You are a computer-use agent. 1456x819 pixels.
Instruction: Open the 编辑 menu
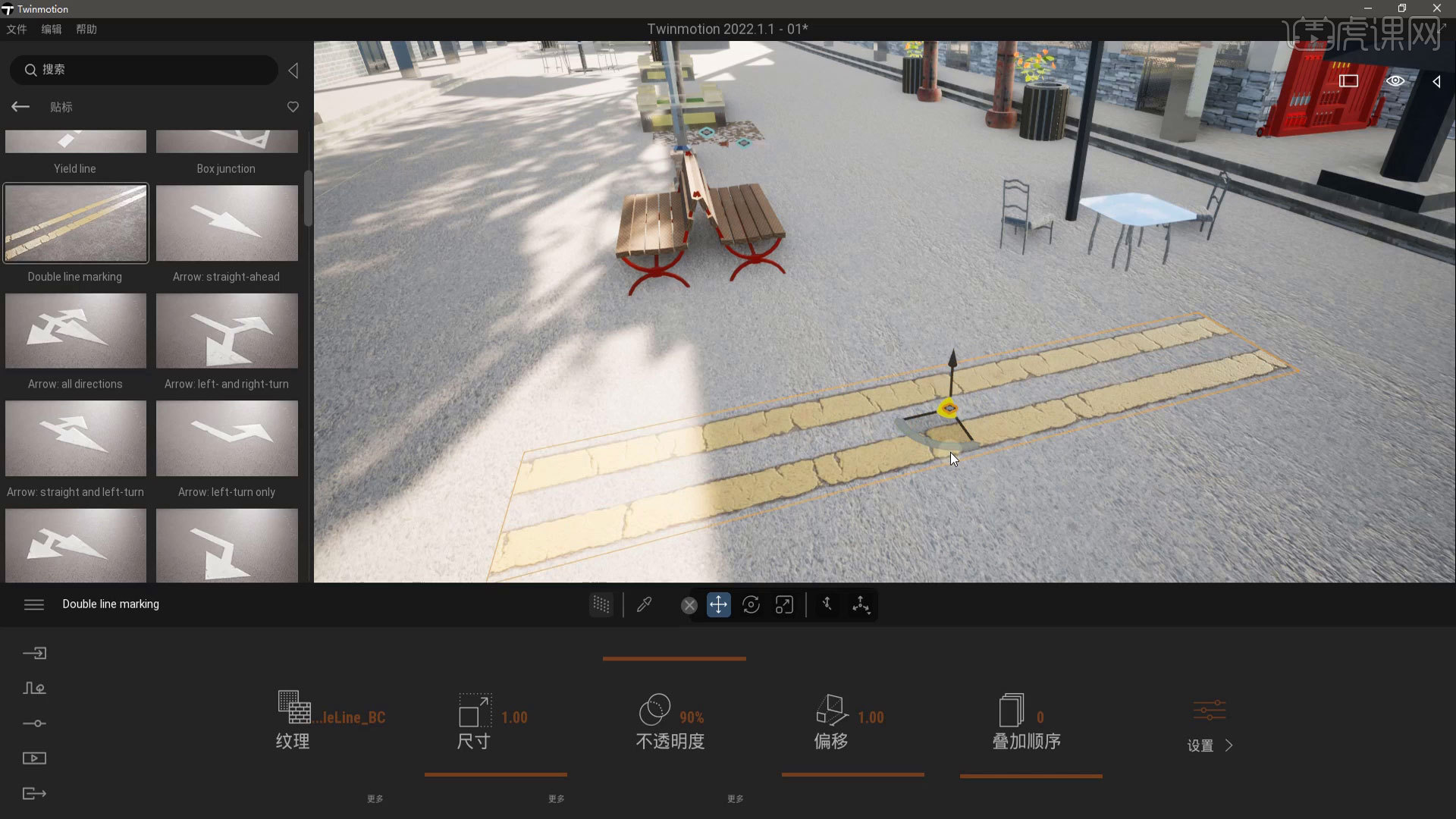(52, 29)
